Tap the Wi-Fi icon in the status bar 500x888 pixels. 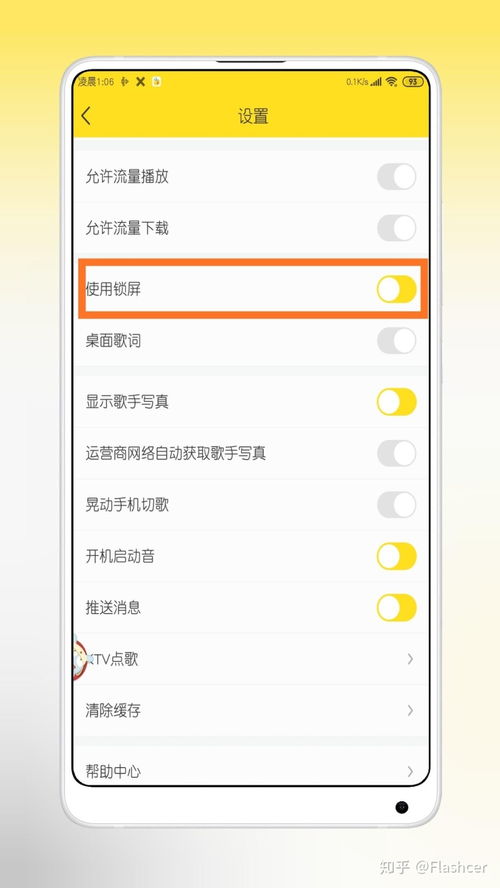[x=391, y=82]
